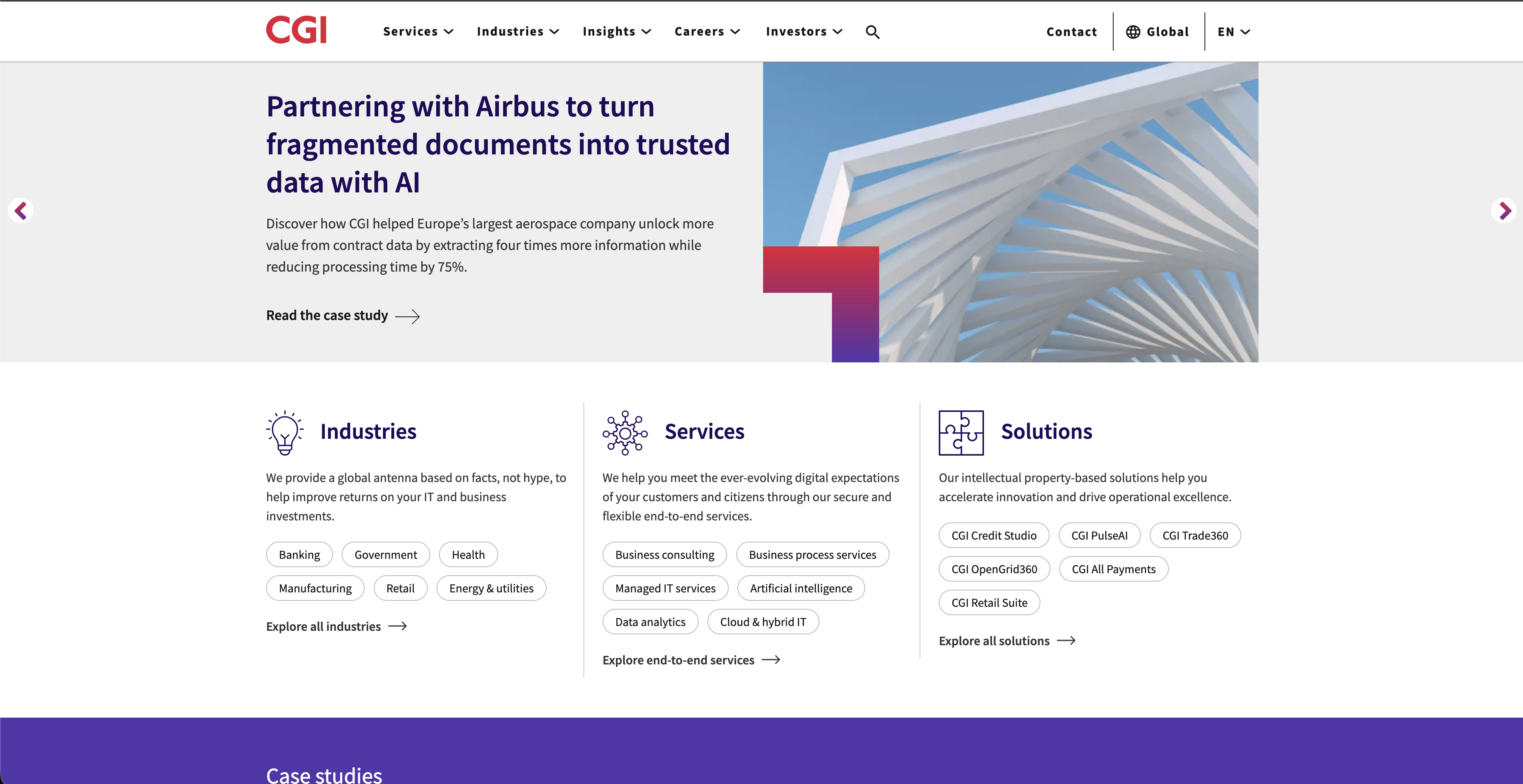Click the Airbus hero architecture image
1523x784 pixels.
click(x=1010, y=212)
